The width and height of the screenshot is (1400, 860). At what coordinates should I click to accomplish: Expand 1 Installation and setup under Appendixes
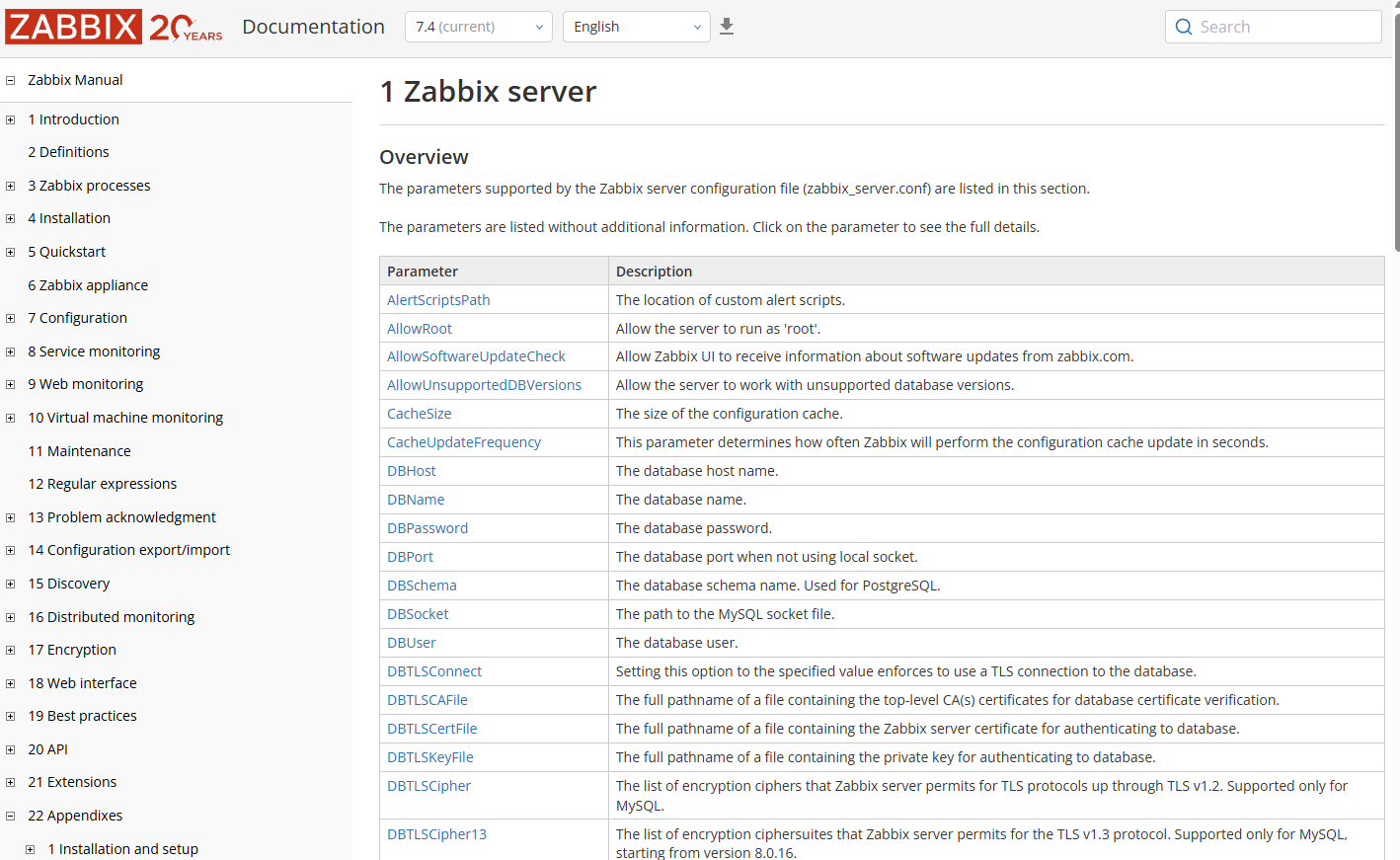click(x=30, y=849)
